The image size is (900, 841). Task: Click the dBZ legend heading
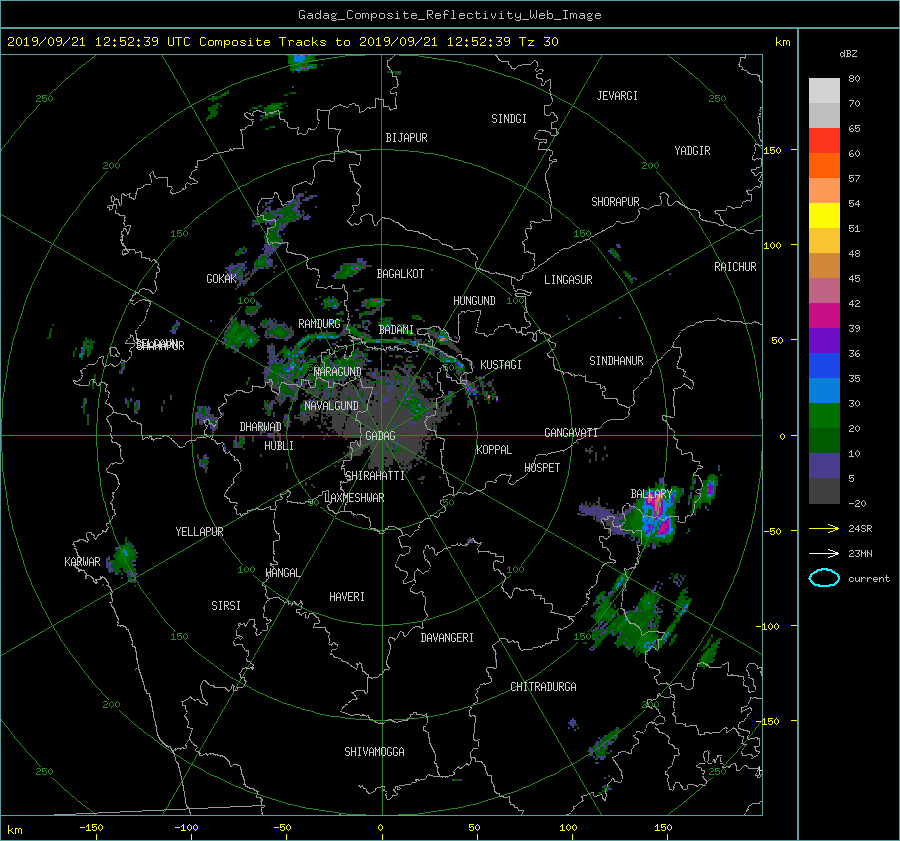(848, 54)
